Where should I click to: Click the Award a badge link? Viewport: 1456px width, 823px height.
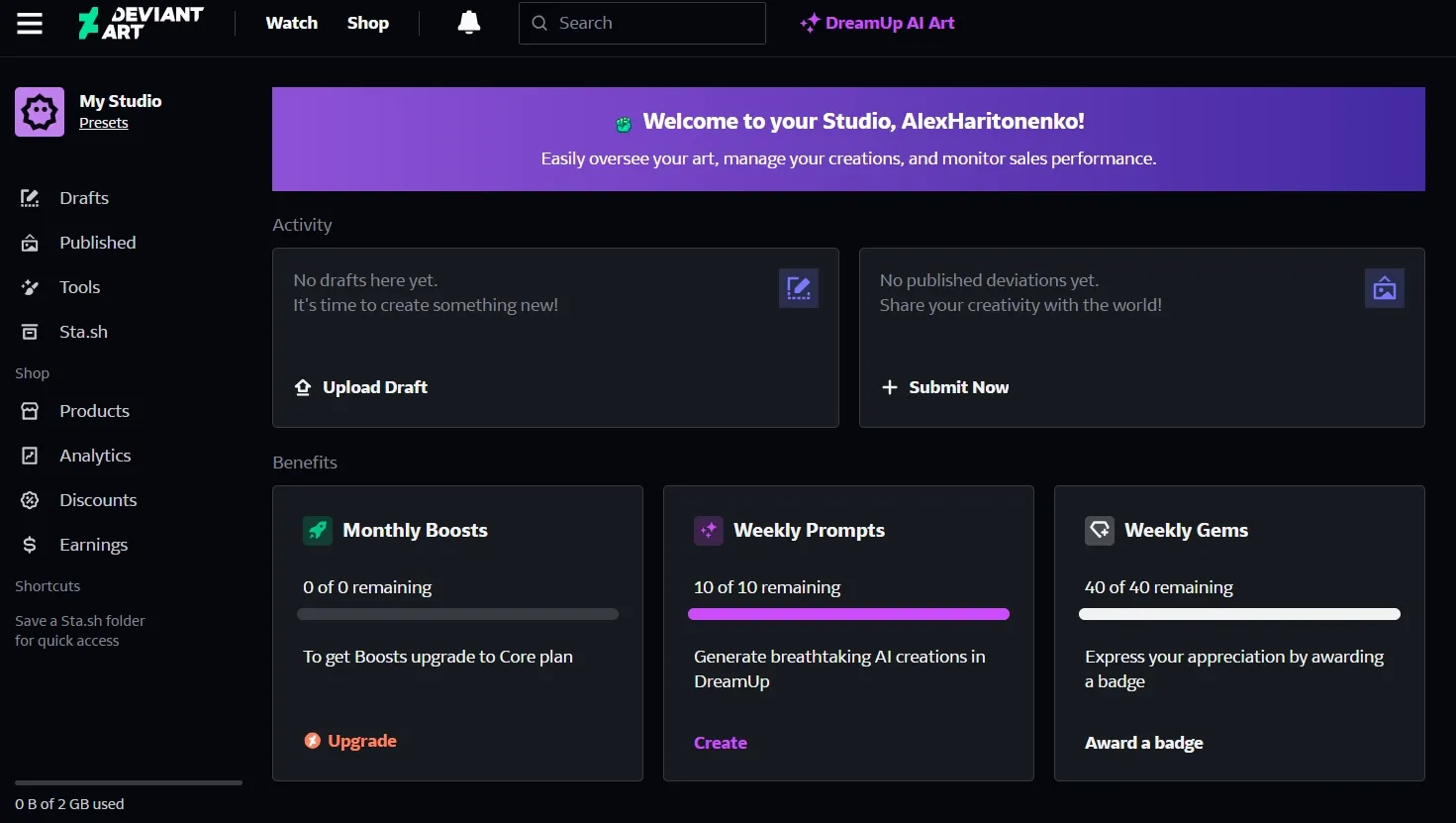tap(1144, 743)
